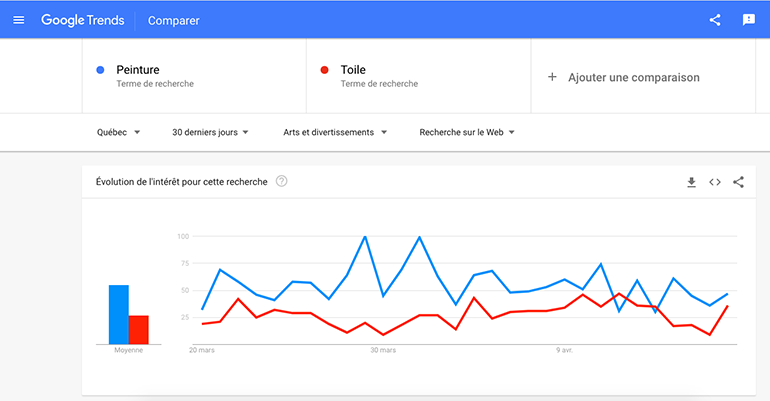Click the feedback icon in header
The image size is (770, 401).
(x=748, y=20)
